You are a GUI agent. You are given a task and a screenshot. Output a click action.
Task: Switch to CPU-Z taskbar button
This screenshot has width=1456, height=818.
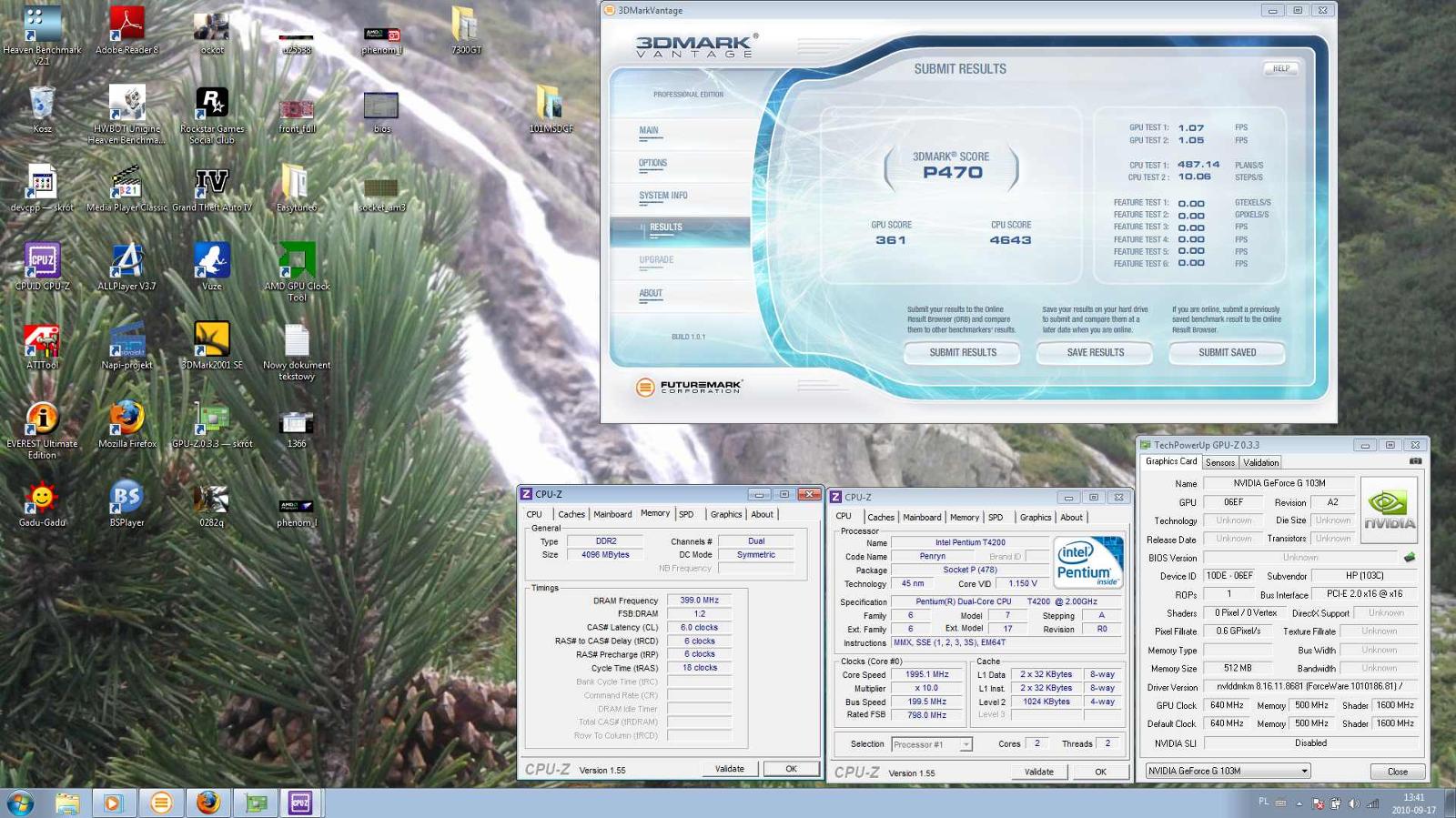[300, 803]
